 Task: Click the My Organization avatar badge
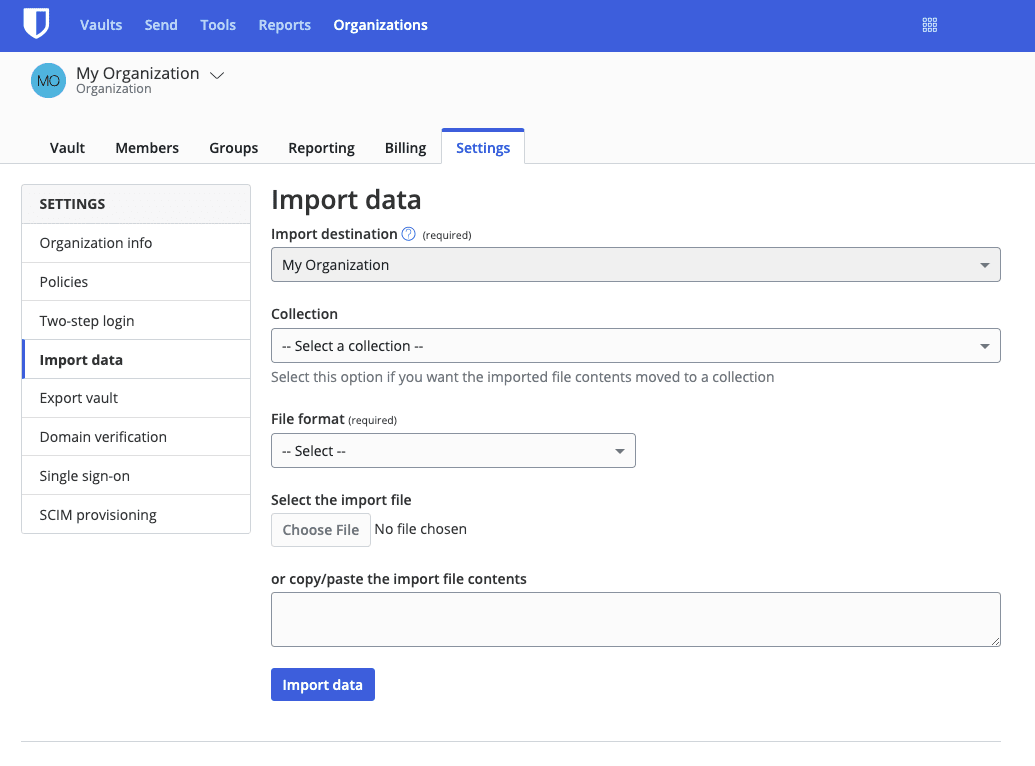pyautogui.click(x=47, y=80)
